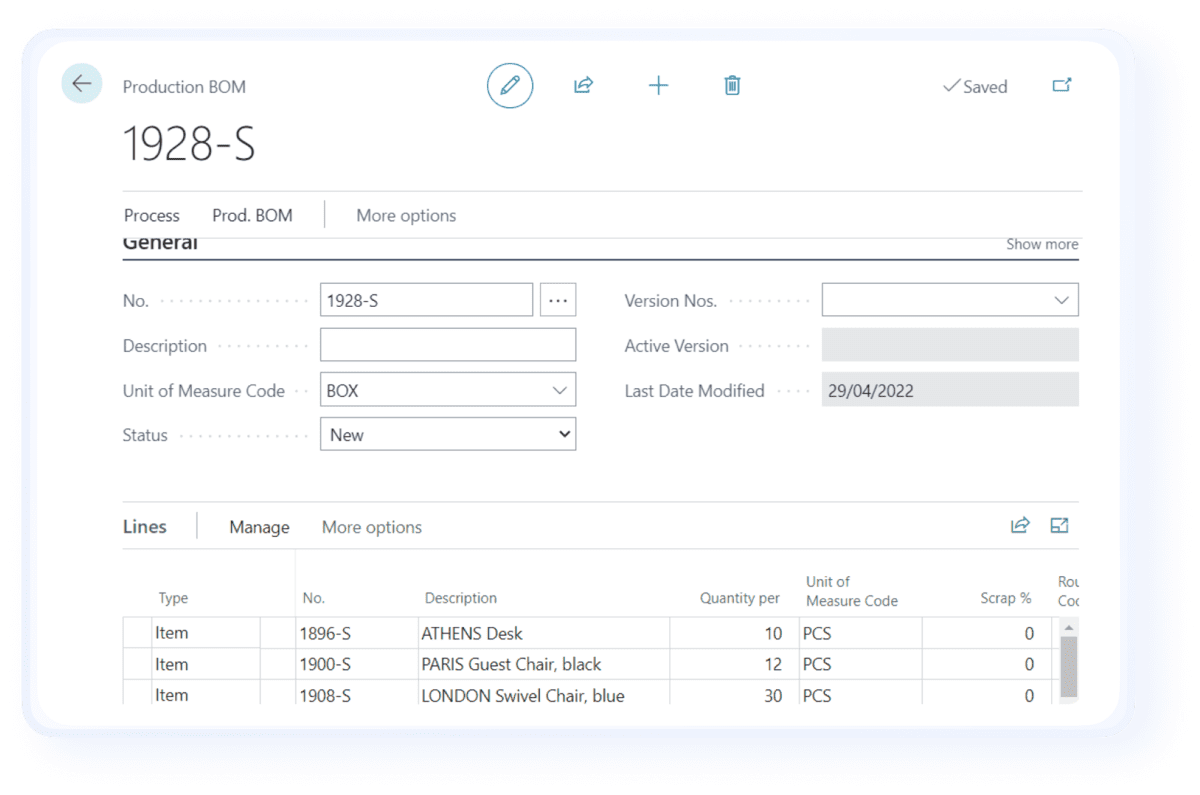
Task: Click Item type in 1896-S row
Action: tap(205, 633)
